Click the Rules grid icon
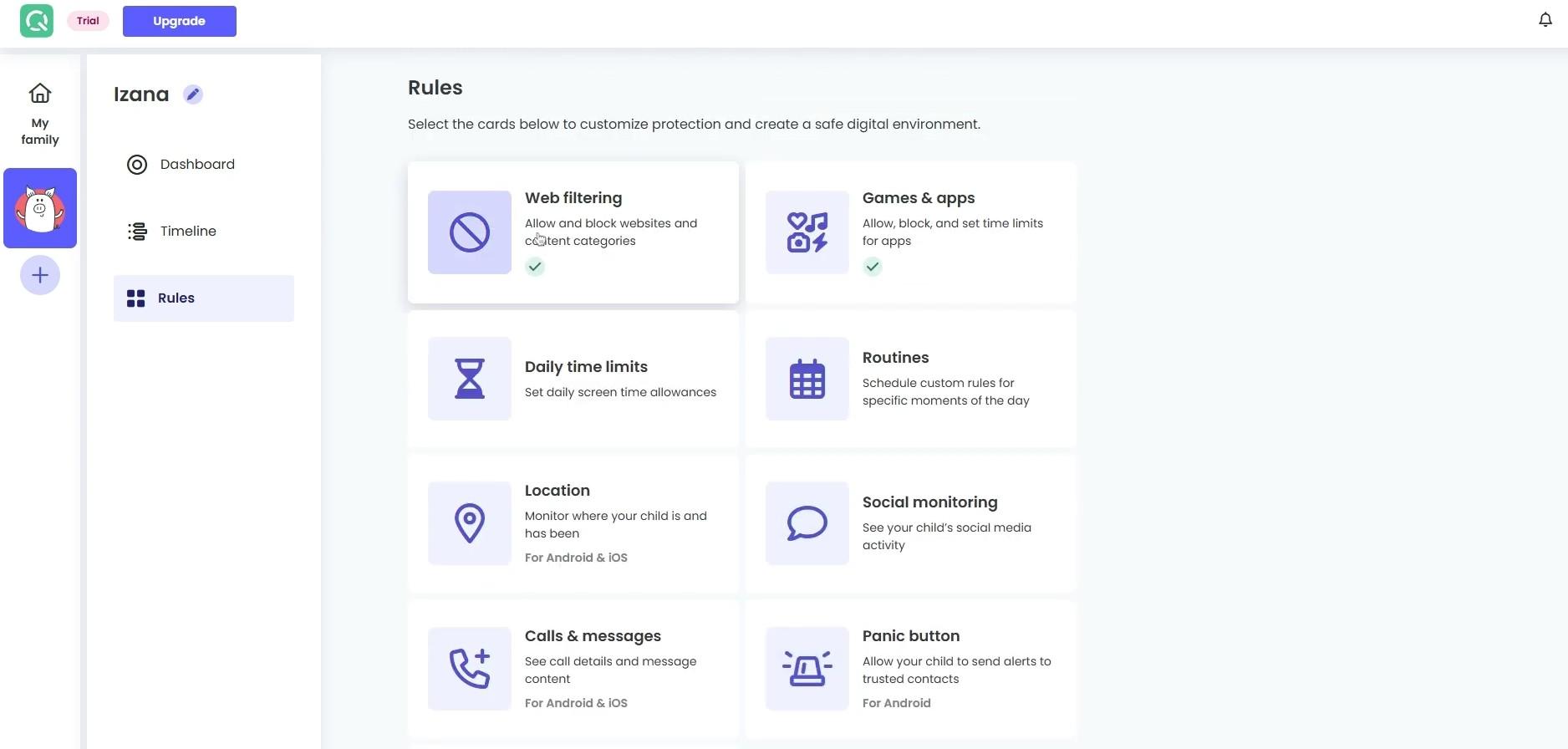The image size is (1568, 749). (x=135, y=298)
